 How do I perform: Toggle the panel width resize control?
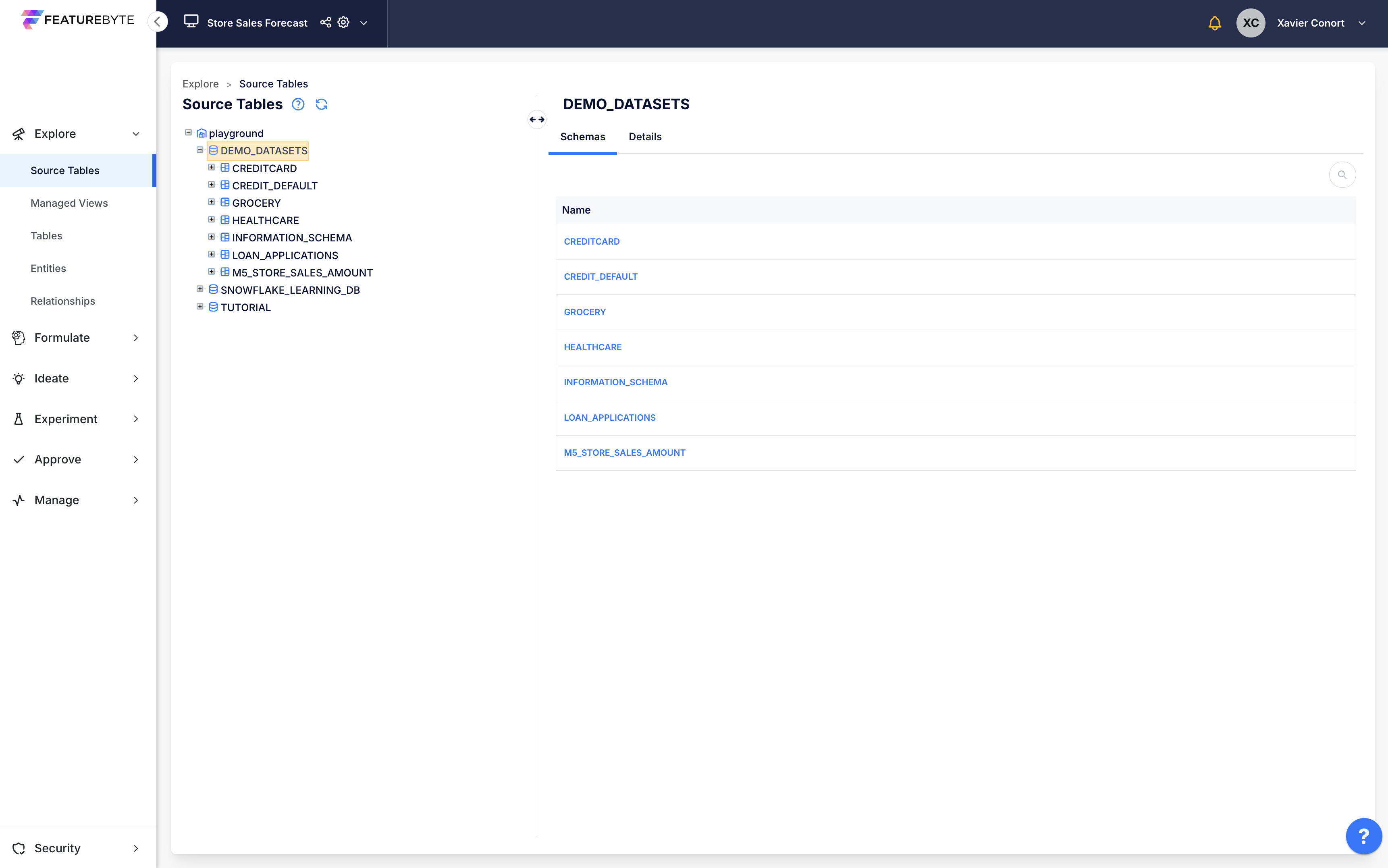click(x=537, y=119)
